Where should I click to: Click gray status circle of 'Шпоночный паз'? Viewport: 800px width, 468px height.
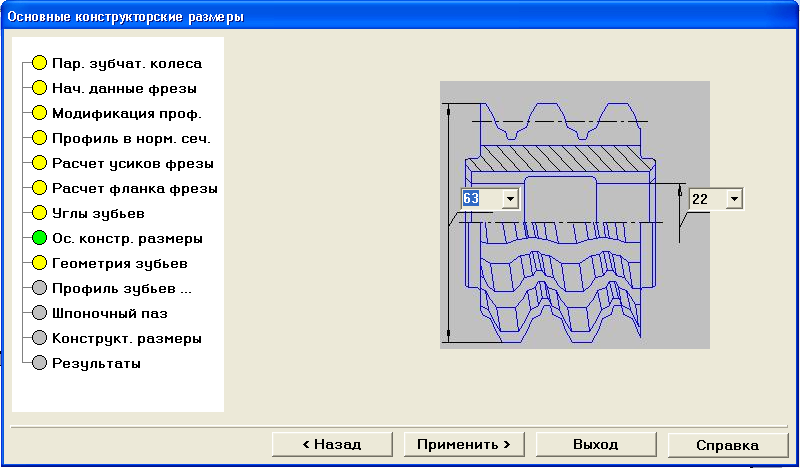pyautogui.click(x=39, y=313)
